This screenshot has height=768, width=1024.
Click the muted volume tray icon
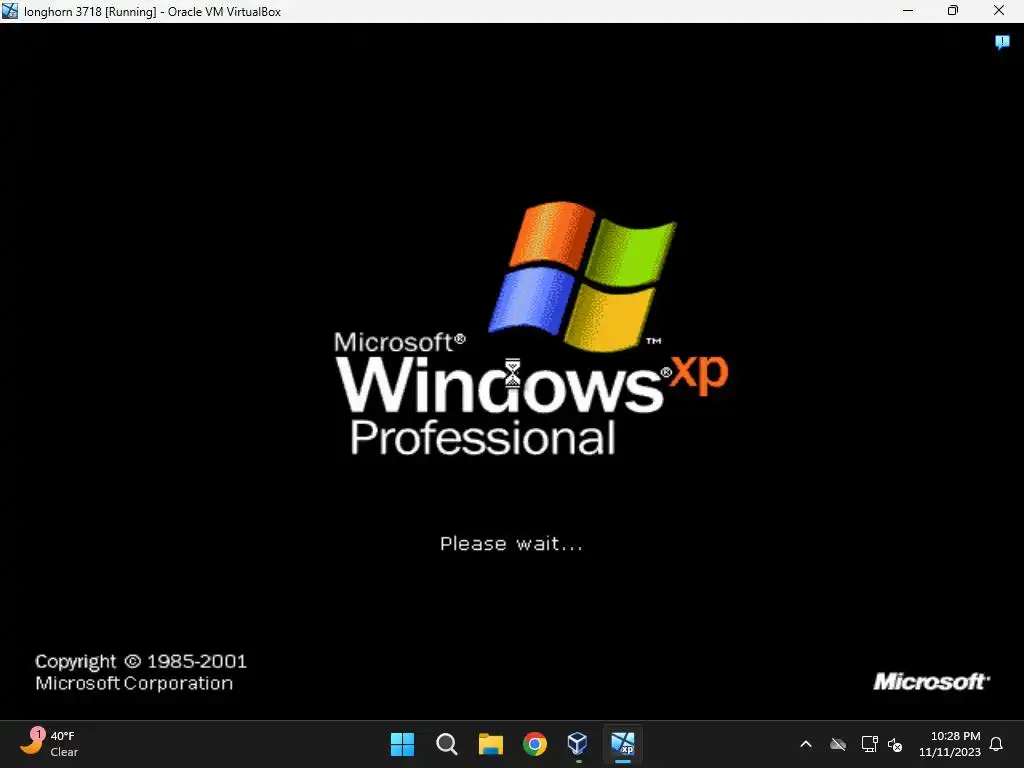(895, 744)
